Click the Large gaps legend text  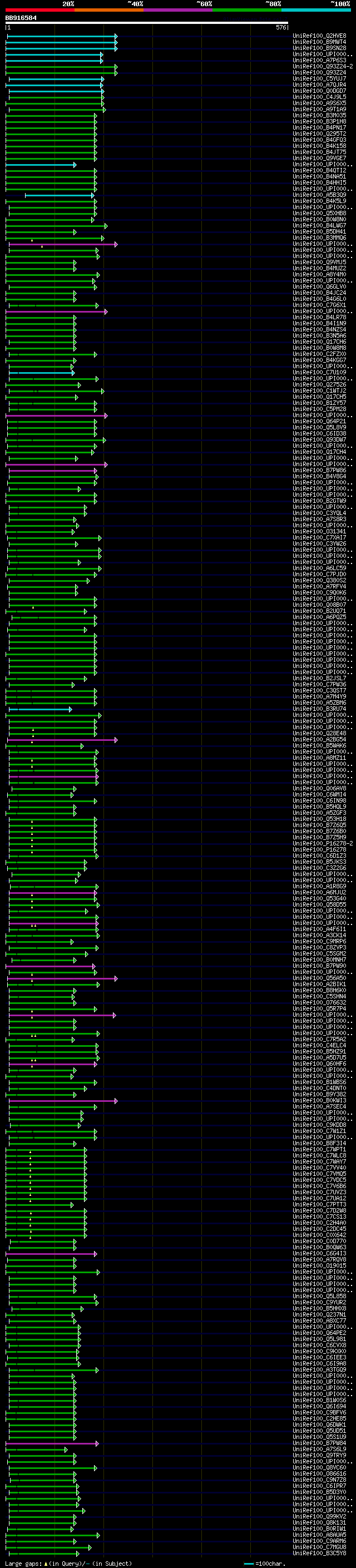(24, 1564)
